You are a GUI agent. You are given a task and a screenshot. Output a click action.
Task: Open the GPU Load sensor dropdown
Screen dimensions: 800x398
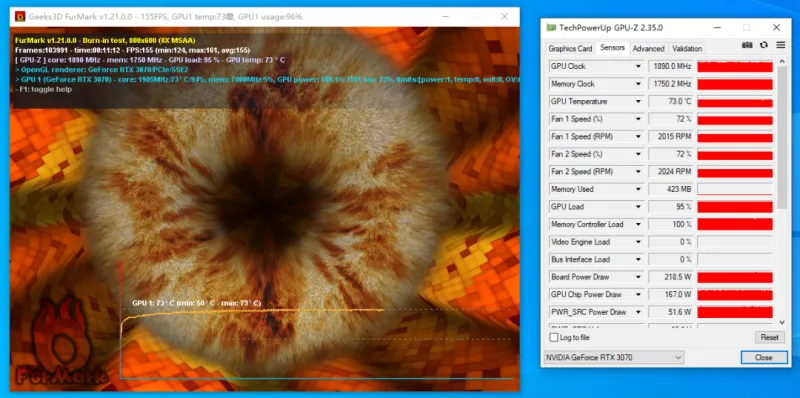[638, 207]
